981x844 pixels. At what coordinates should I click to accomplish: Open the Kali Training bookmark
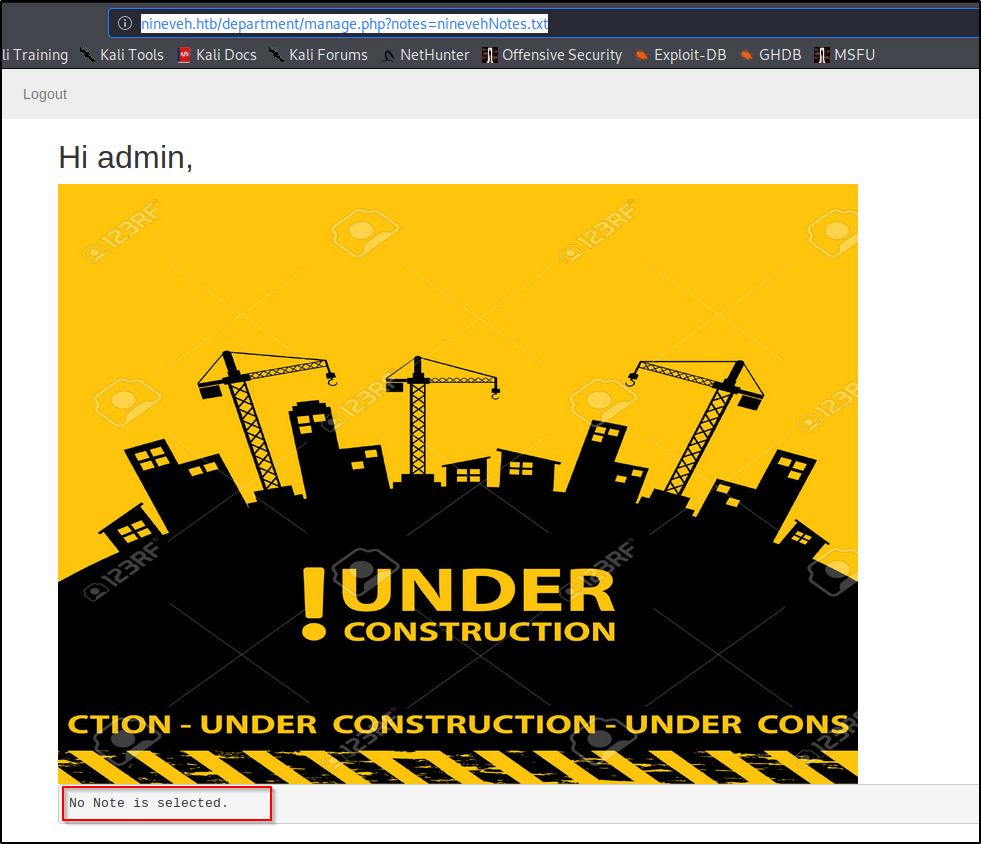[34, 55]
